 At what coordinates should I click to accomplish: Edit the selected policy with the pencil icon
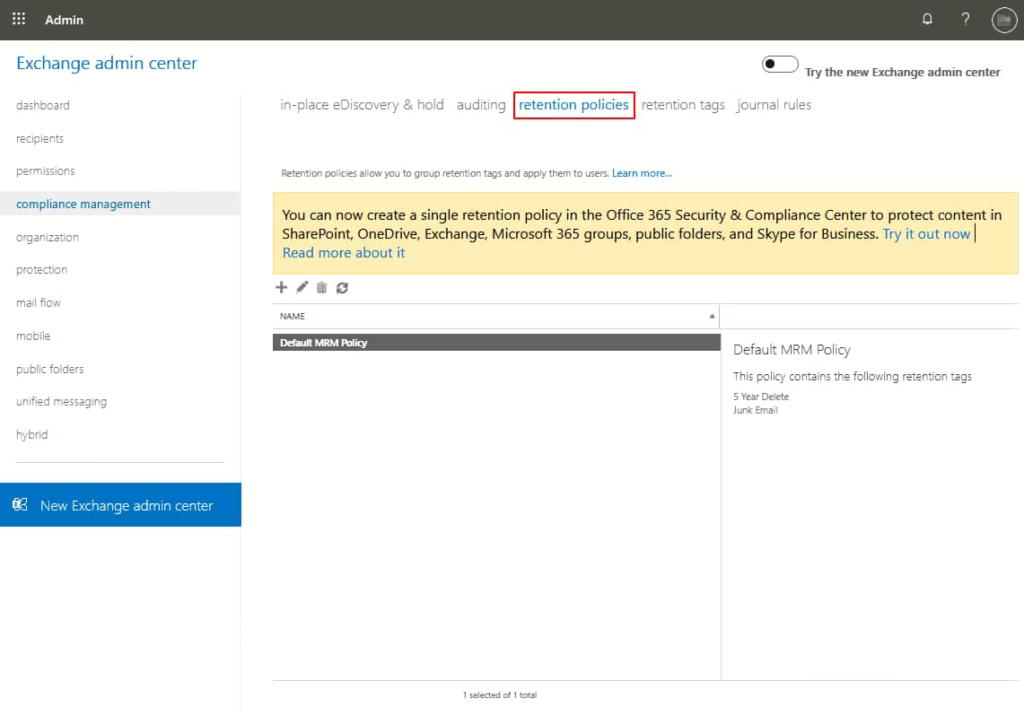[301, 288]
